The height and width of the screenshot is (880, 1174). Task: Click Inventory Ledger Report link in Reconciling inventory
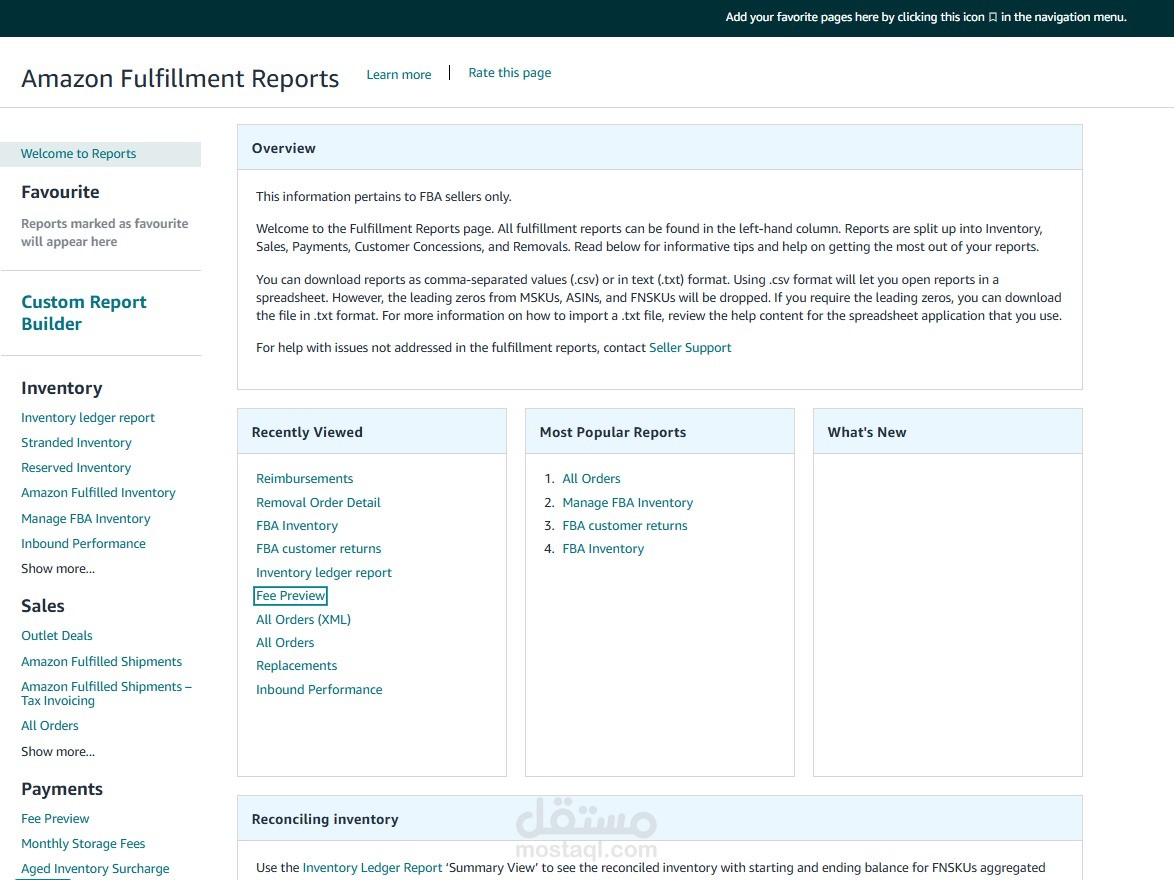click(372, 868)
